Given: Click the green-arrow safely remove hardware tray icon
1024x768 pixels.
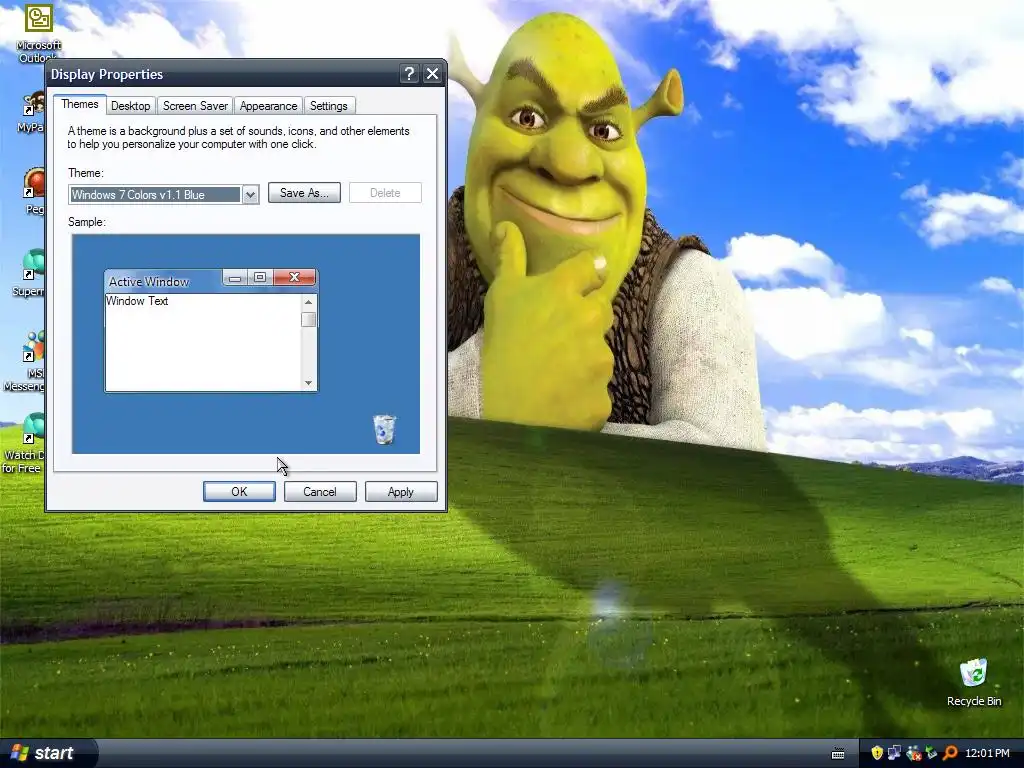Looking at the screenshot, I should 931,753.
